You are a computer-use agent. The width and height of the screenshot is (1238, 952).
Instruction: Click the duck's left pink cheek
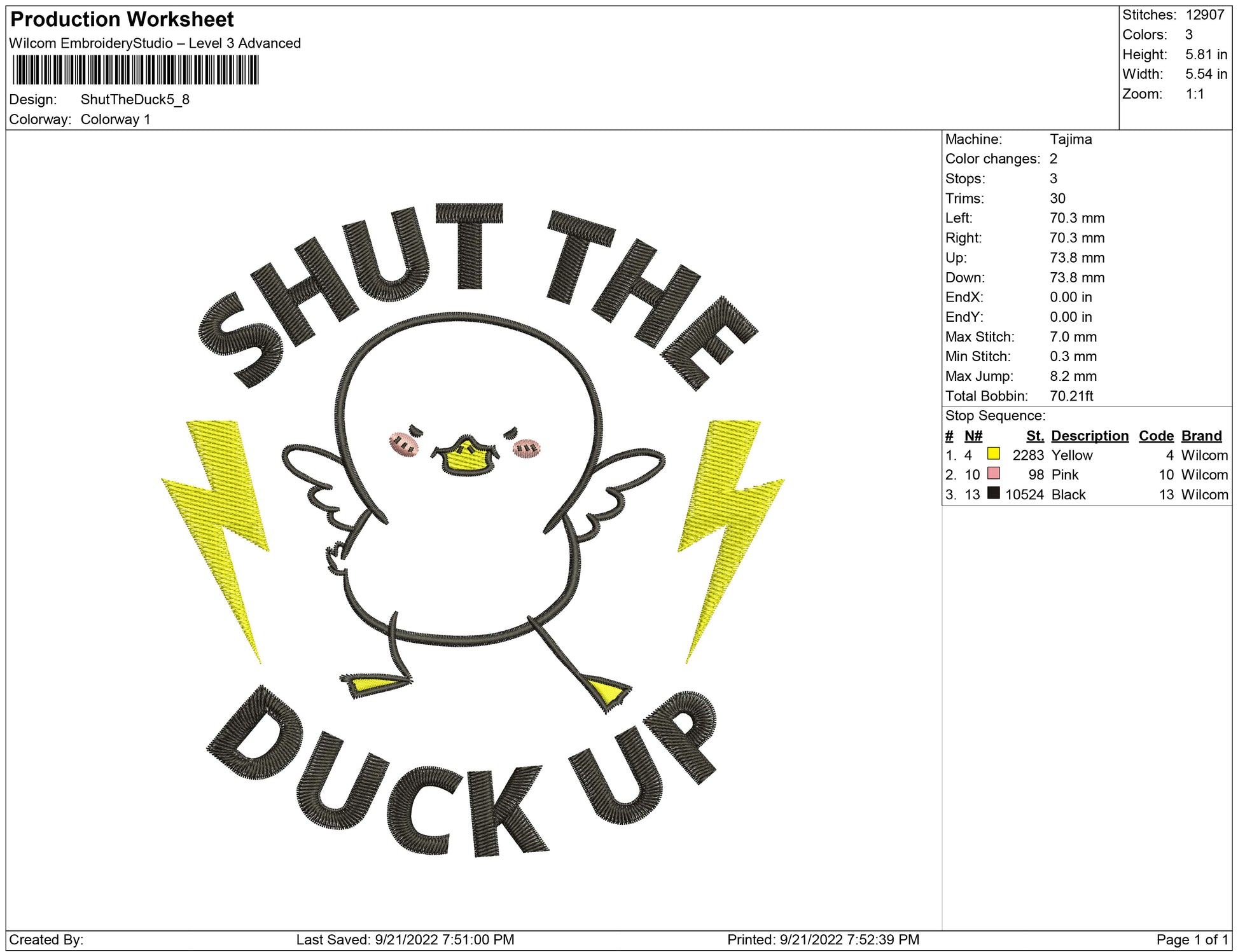404,444
